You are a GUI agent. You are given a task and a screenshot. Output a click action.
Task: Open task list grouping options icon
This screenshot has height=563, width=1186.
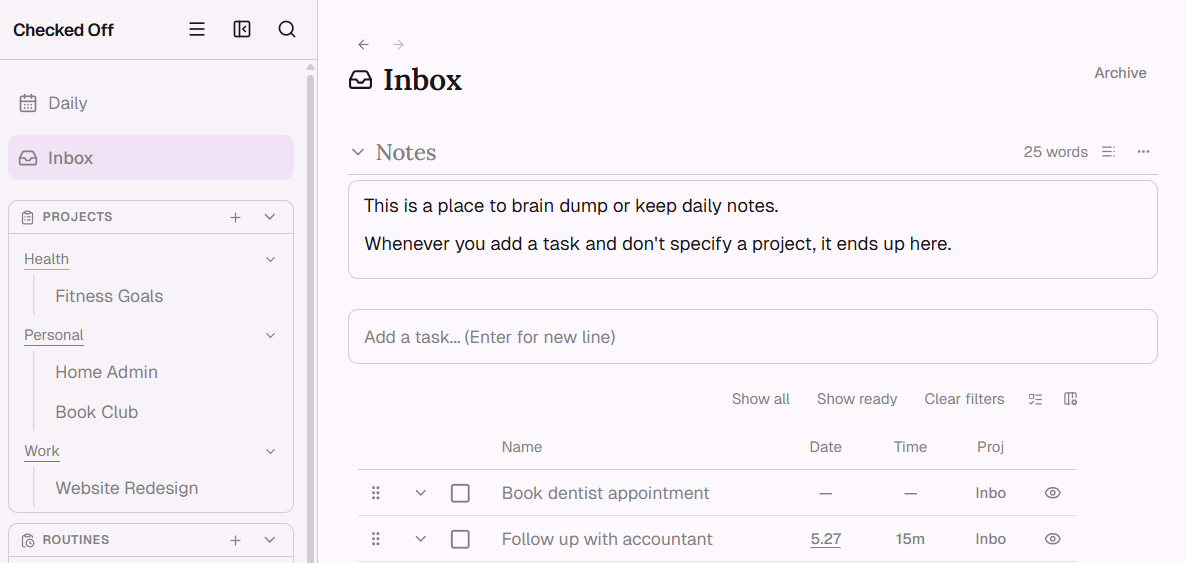pyautogui.click(x=1035, y=399)
